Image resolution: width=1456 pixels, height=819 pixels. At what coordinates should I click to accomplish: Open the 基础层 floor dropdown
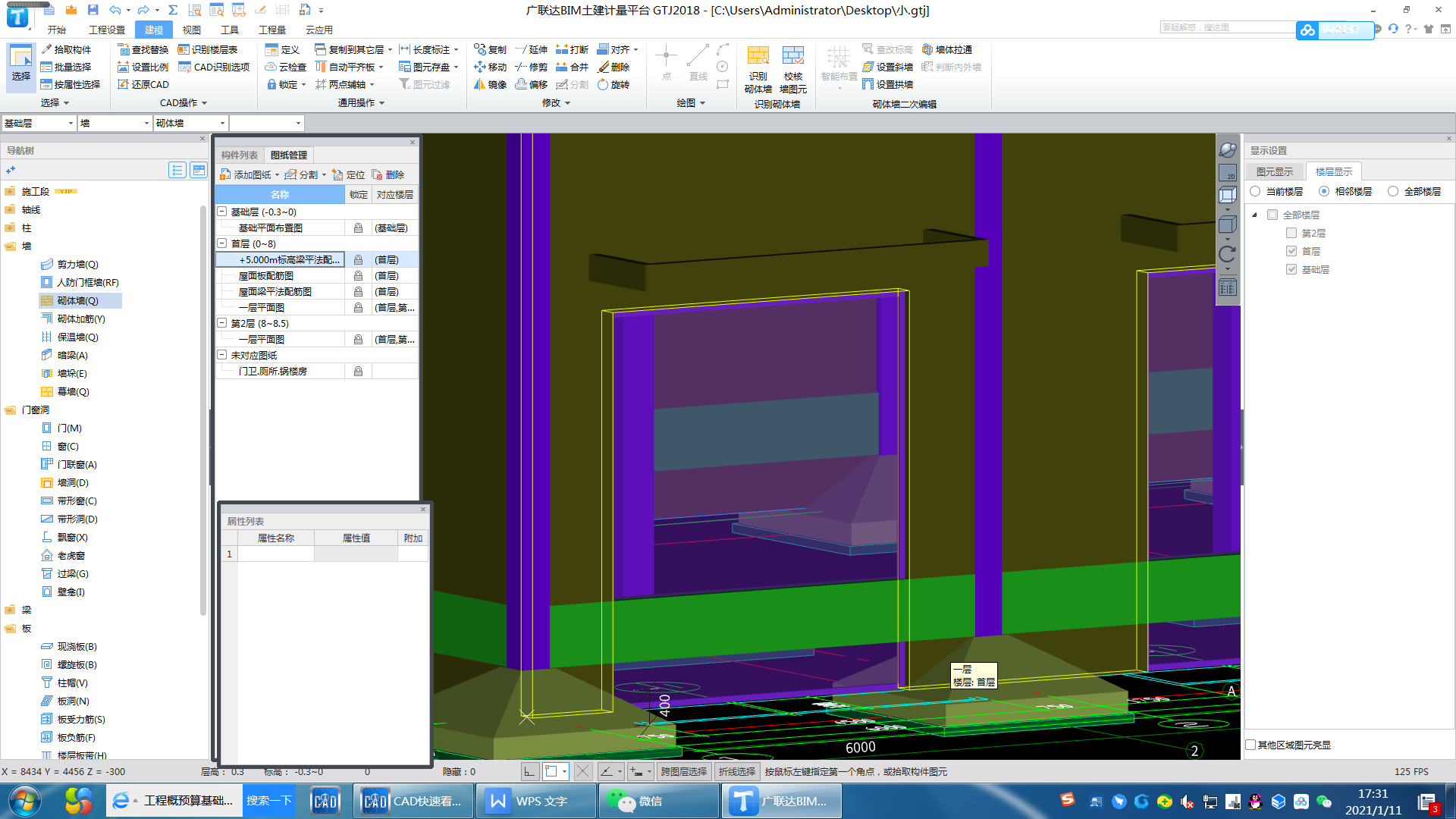pyautogui.click(x=71, y=123)
